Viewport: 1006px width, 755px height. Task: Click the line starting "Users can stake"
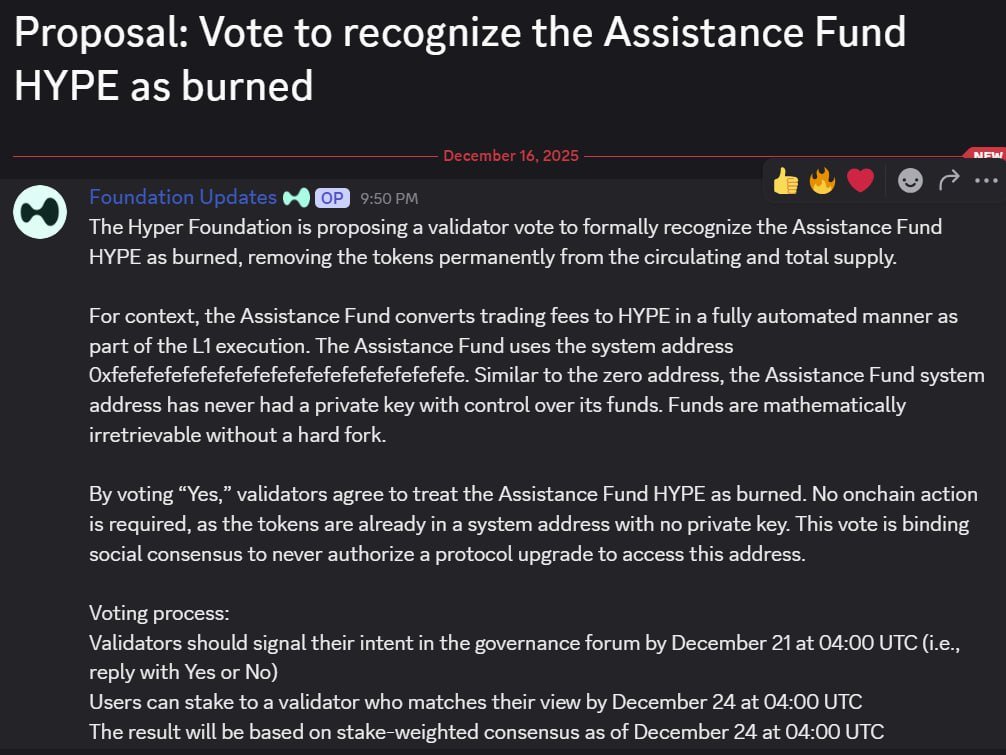(475, 702)
